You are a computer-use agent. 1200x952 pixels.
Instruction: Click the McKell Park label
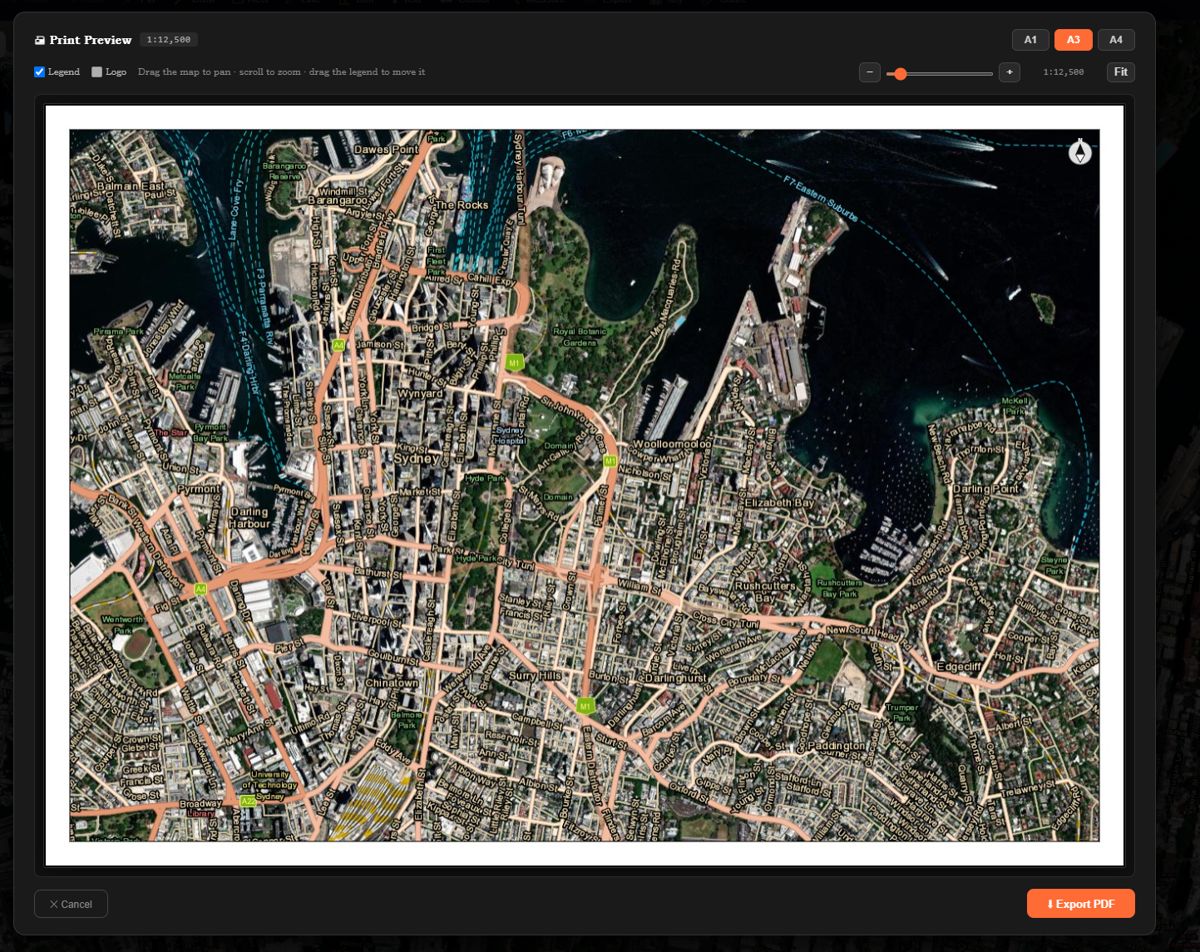coord(1015,405)
